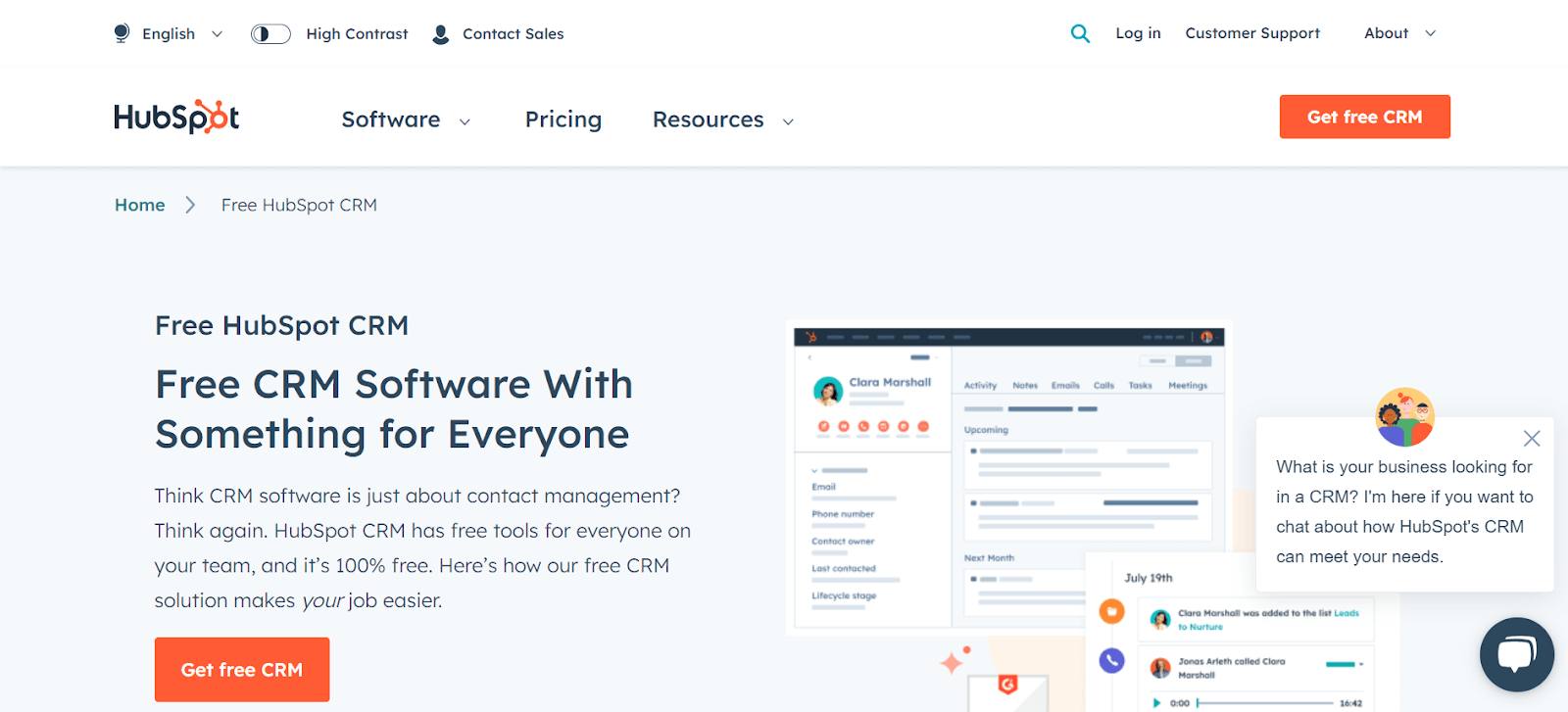Viewport: 1568px width, 712px height.
Task: Click the Free CRM Software headline
Action: click(394, 409)
